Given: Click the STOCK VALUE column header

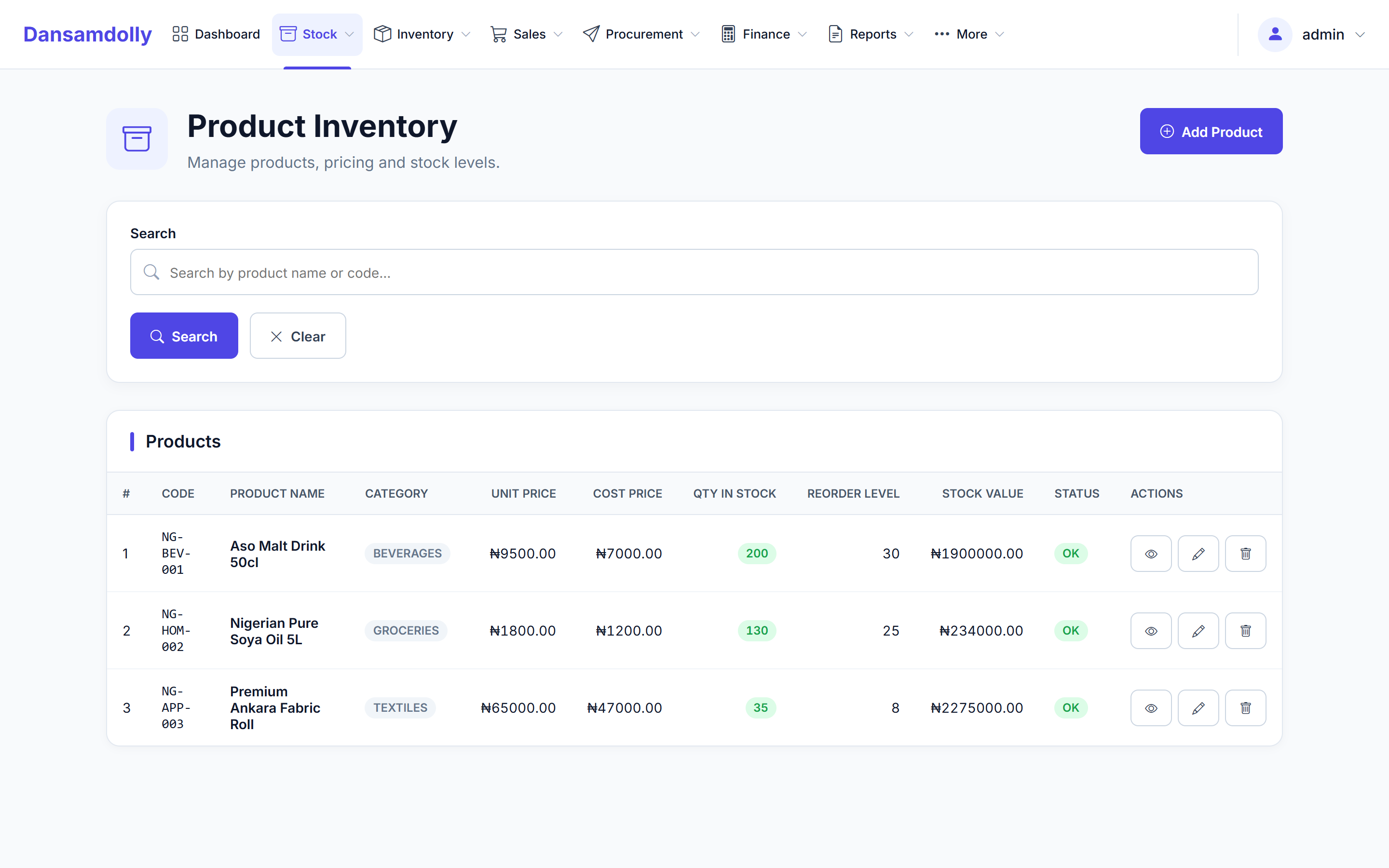Looking at the screenshot, I should pyautogui.click(x=982, y=493).
